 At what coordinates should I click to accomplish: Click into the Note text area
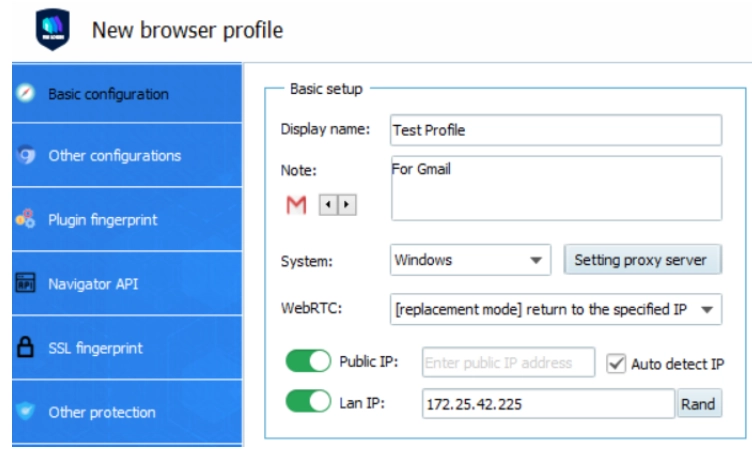[x=556, y=188]
